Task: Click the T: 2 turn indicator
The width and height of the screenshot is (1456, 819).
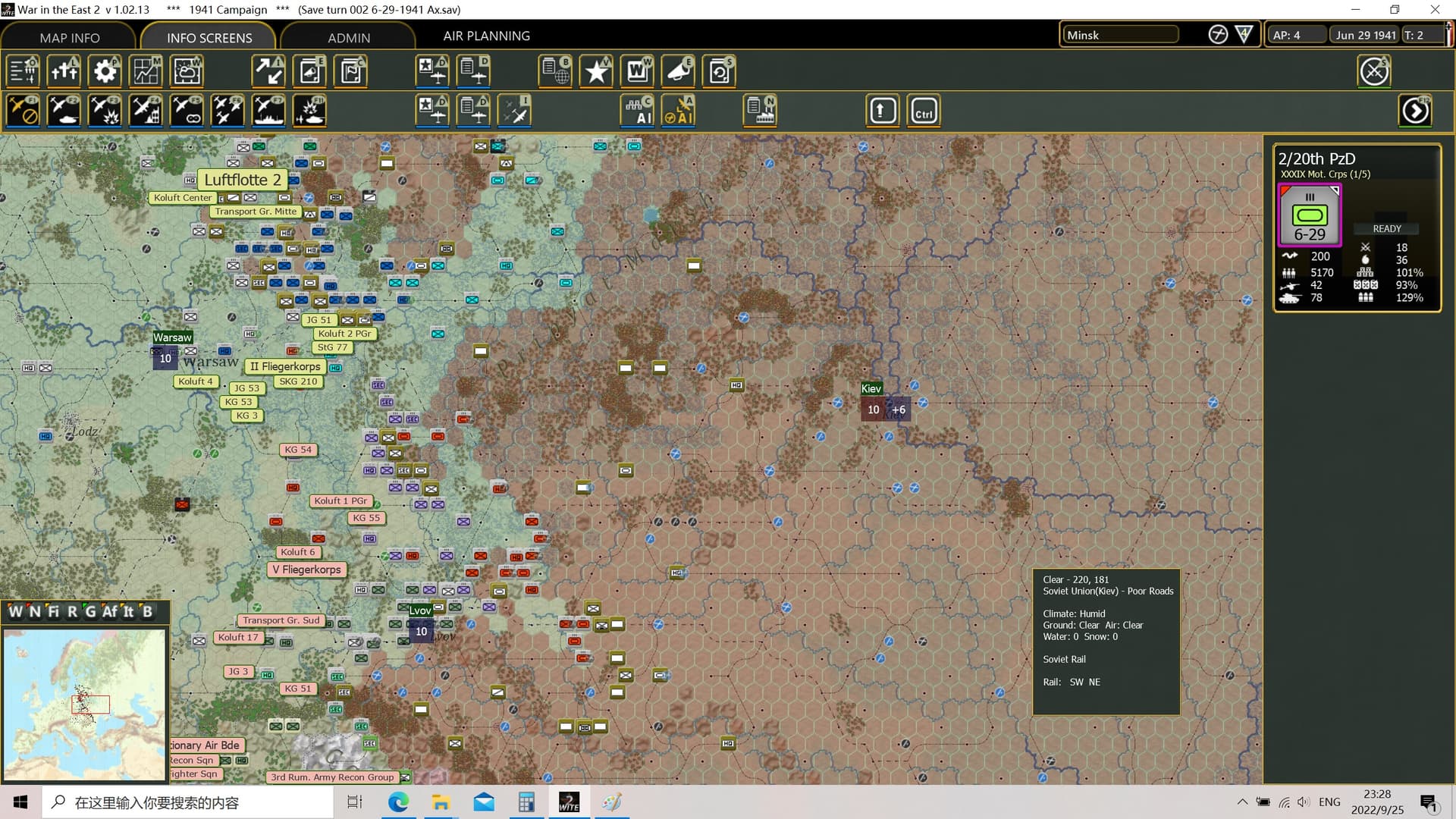Action: (1423, 35)
